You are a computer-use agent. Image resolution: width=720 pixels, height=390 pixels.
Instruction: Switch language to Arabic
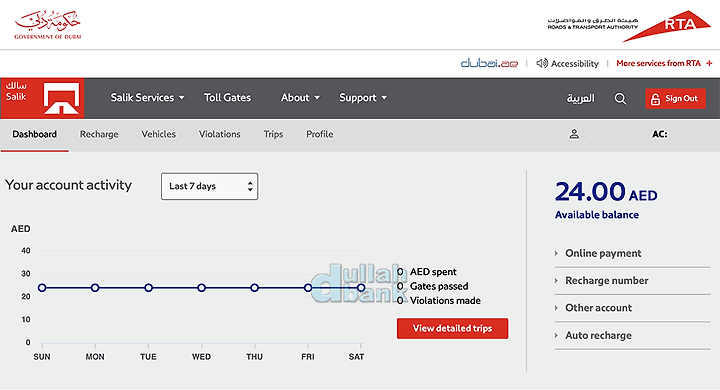[580, 98]
